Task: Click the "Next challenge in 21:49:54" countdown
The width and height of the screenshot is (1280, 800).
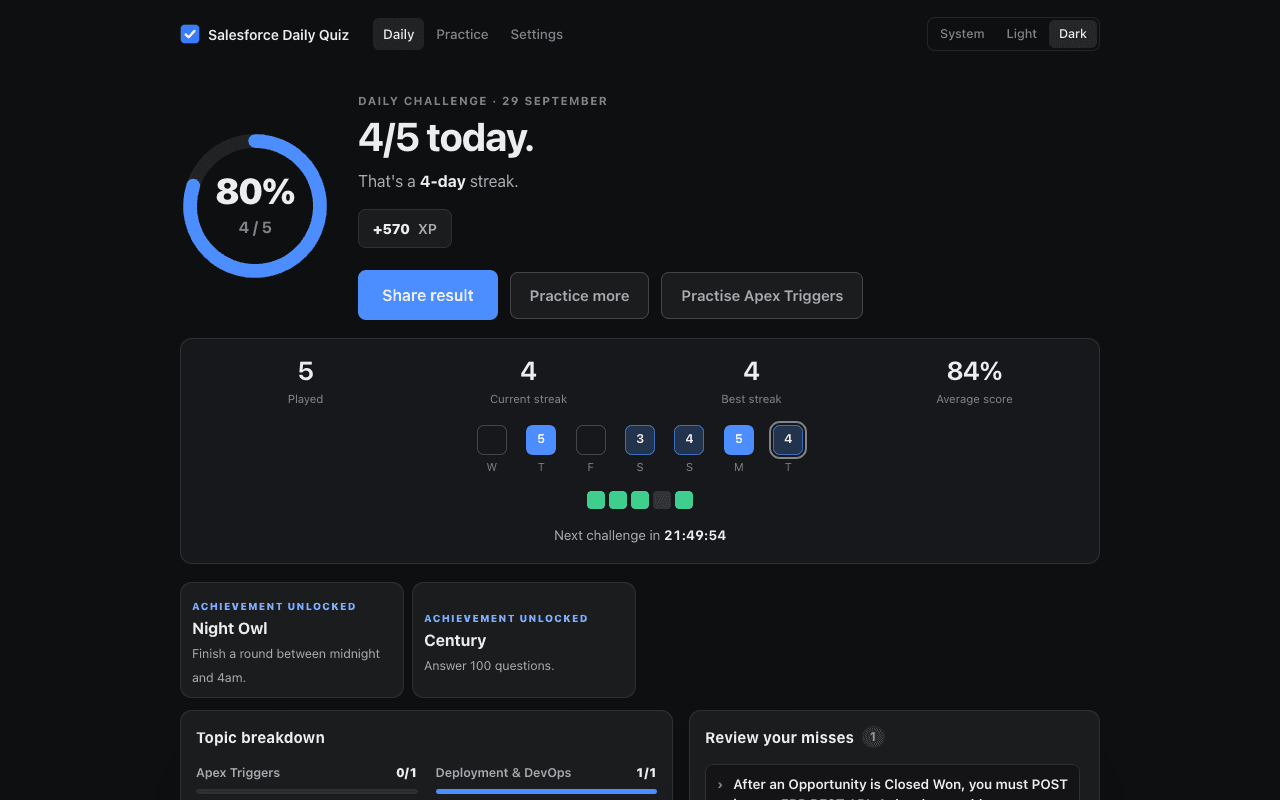Action: [x=640, y=536]
